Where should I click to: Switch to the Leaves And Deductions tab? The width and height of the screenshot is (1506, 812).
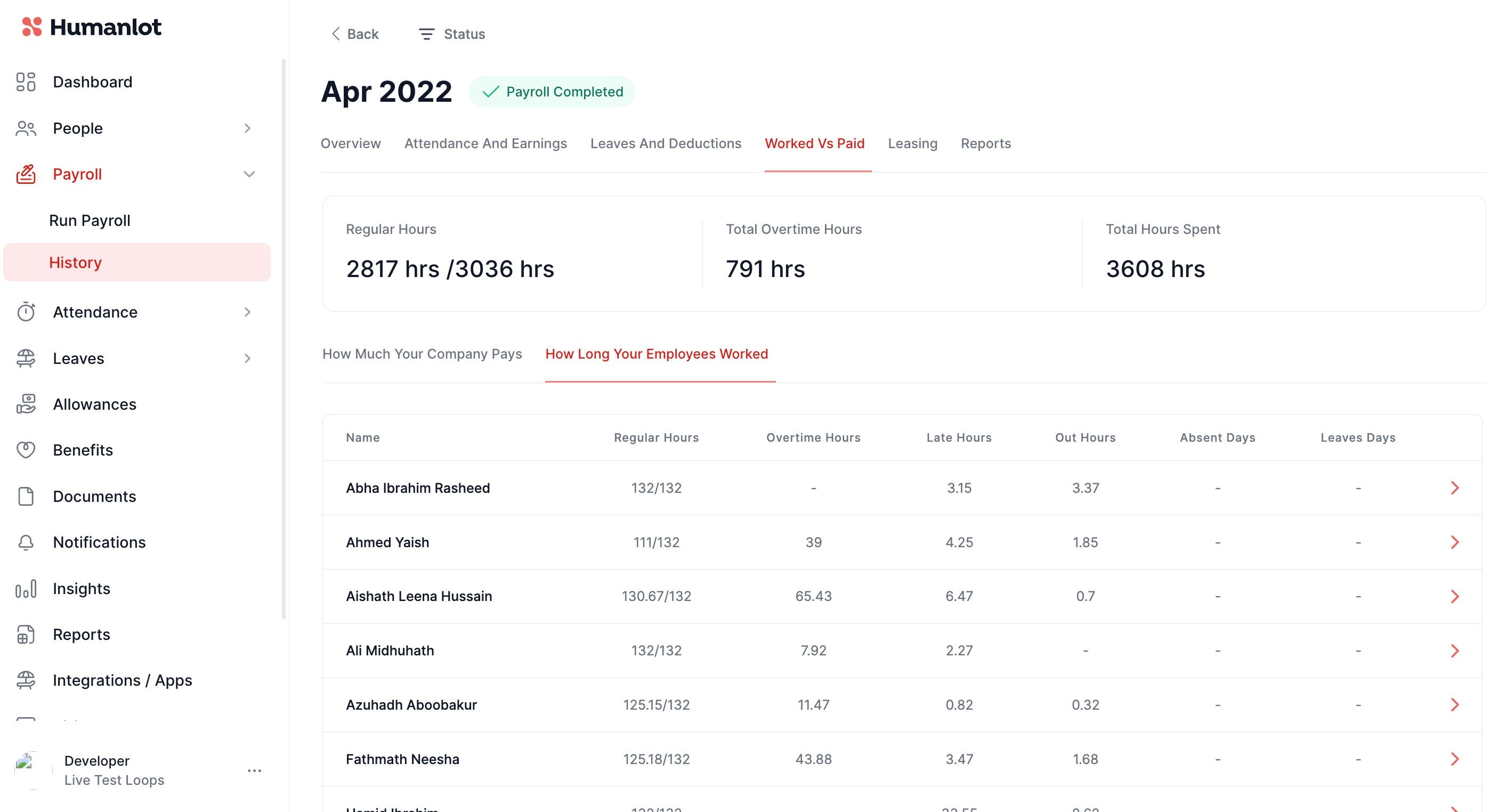(x=665, y=144)
